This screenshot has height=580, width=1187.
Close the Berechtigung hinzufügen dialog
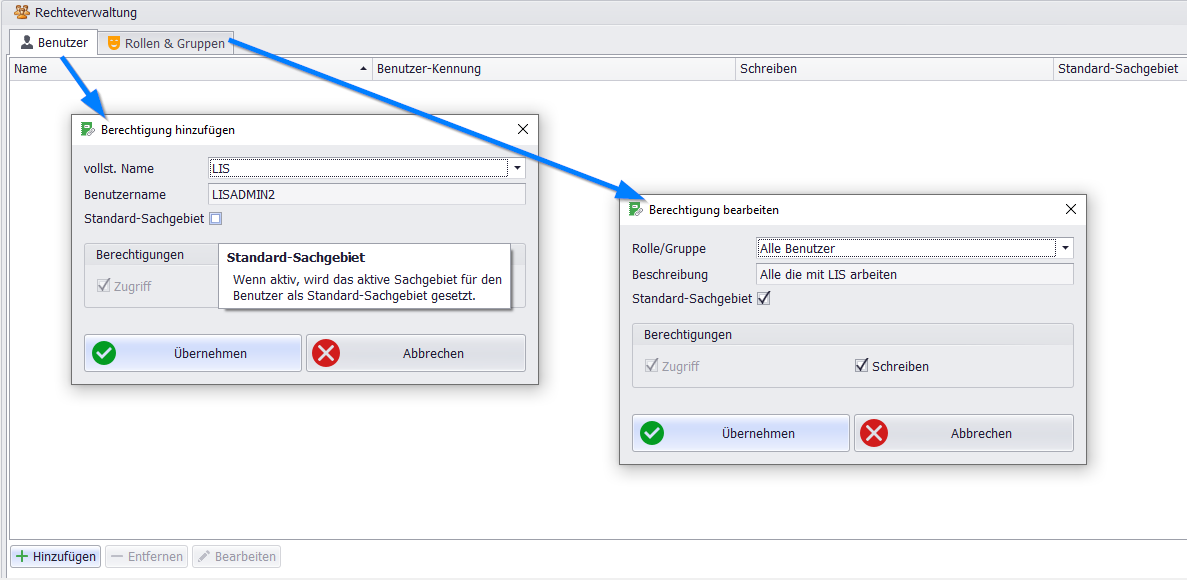click(522, 129)
